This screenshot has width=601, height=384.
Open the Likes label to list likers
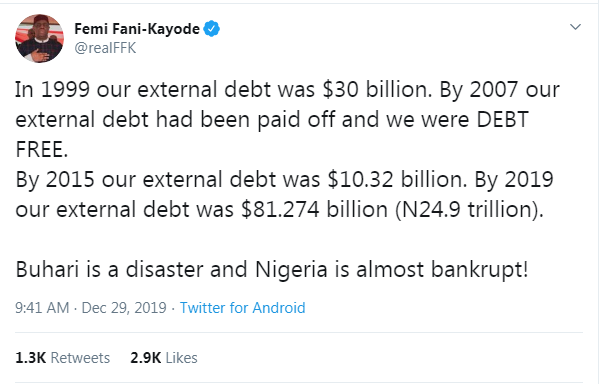[182, 358]
